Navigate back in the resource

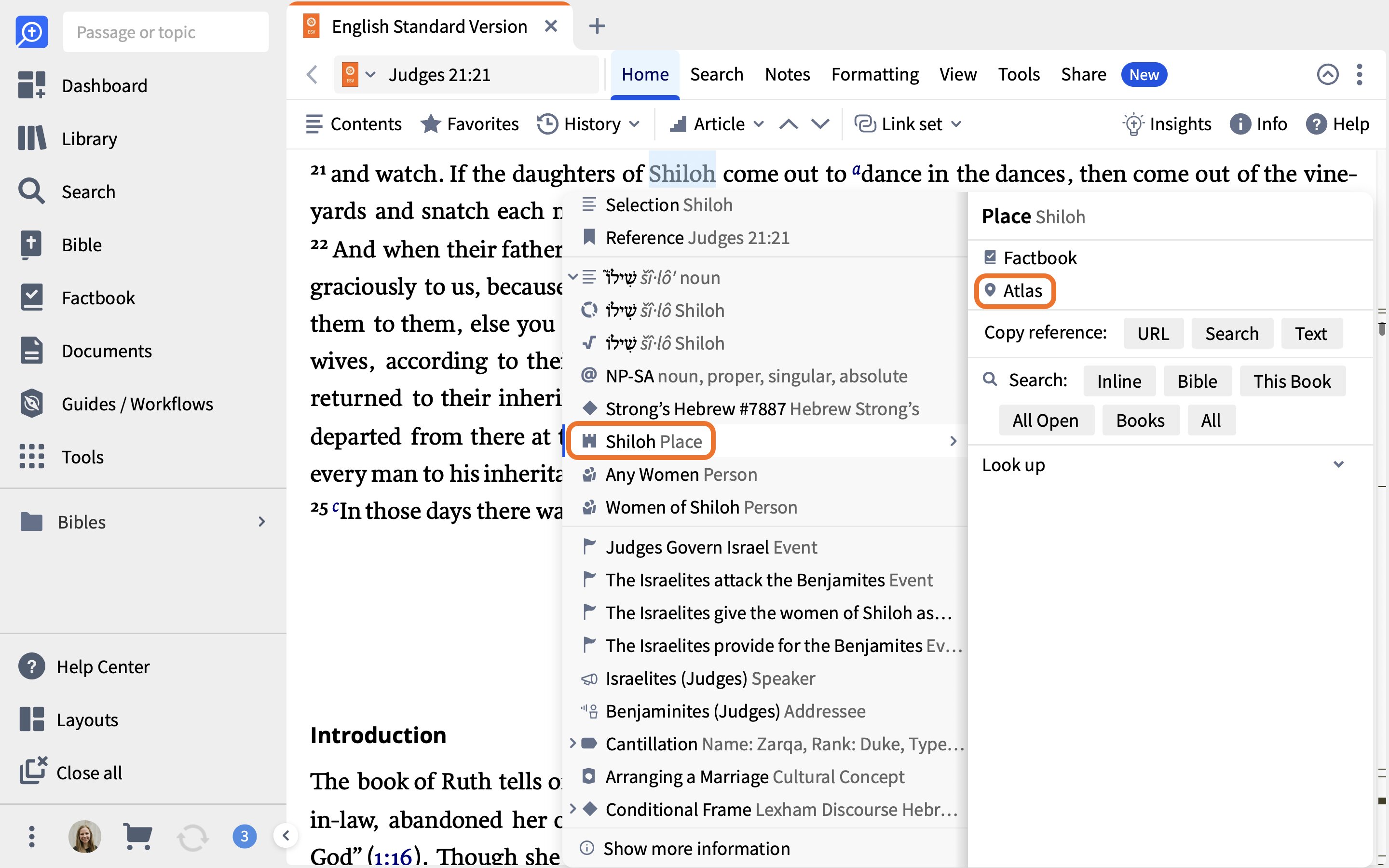312,75
